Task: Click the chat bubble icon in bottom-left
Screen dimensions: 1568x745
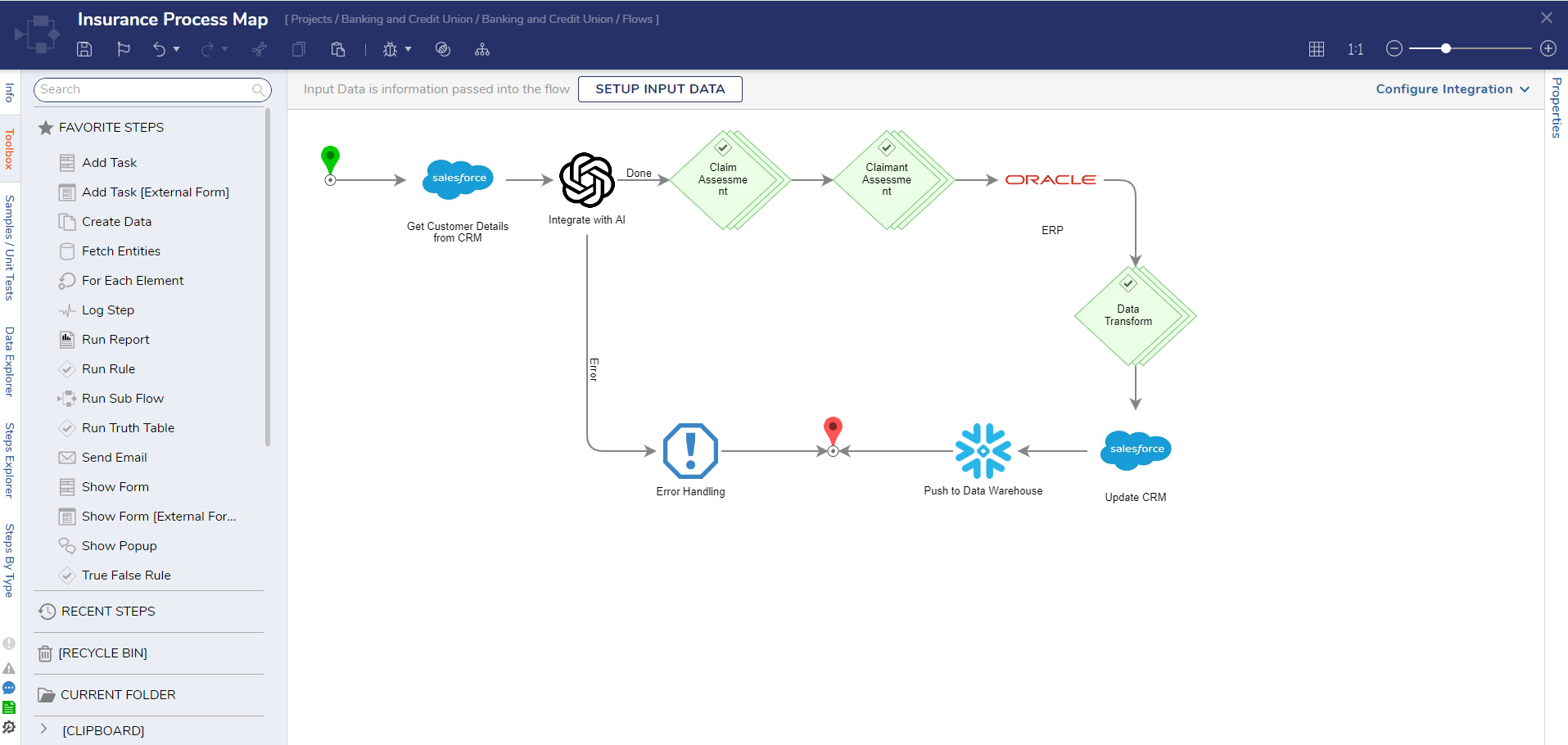Action: [x=9, y=688]
